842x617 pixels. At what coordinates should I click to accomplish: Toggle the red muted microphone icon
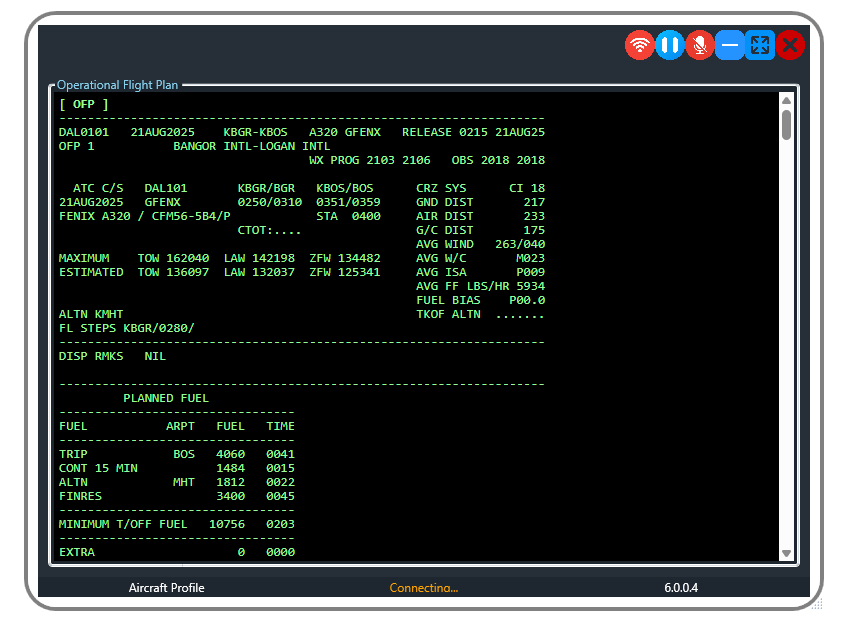[x=700, y=45]
